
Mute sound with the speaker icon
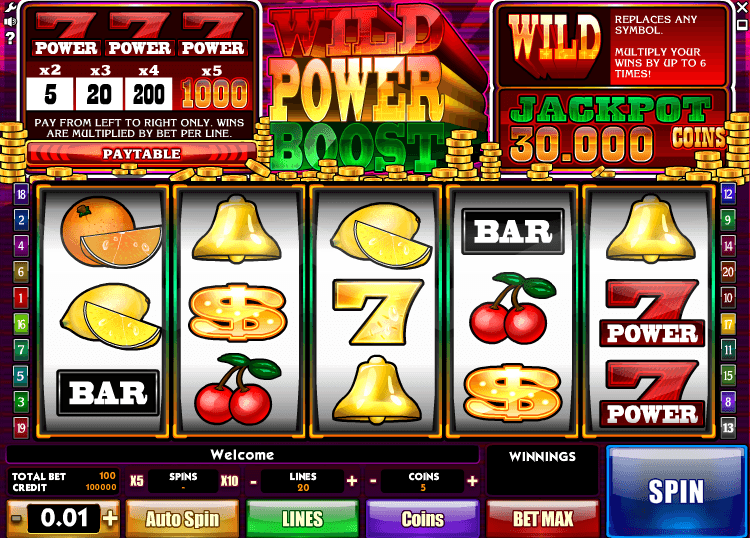(10, 22)
